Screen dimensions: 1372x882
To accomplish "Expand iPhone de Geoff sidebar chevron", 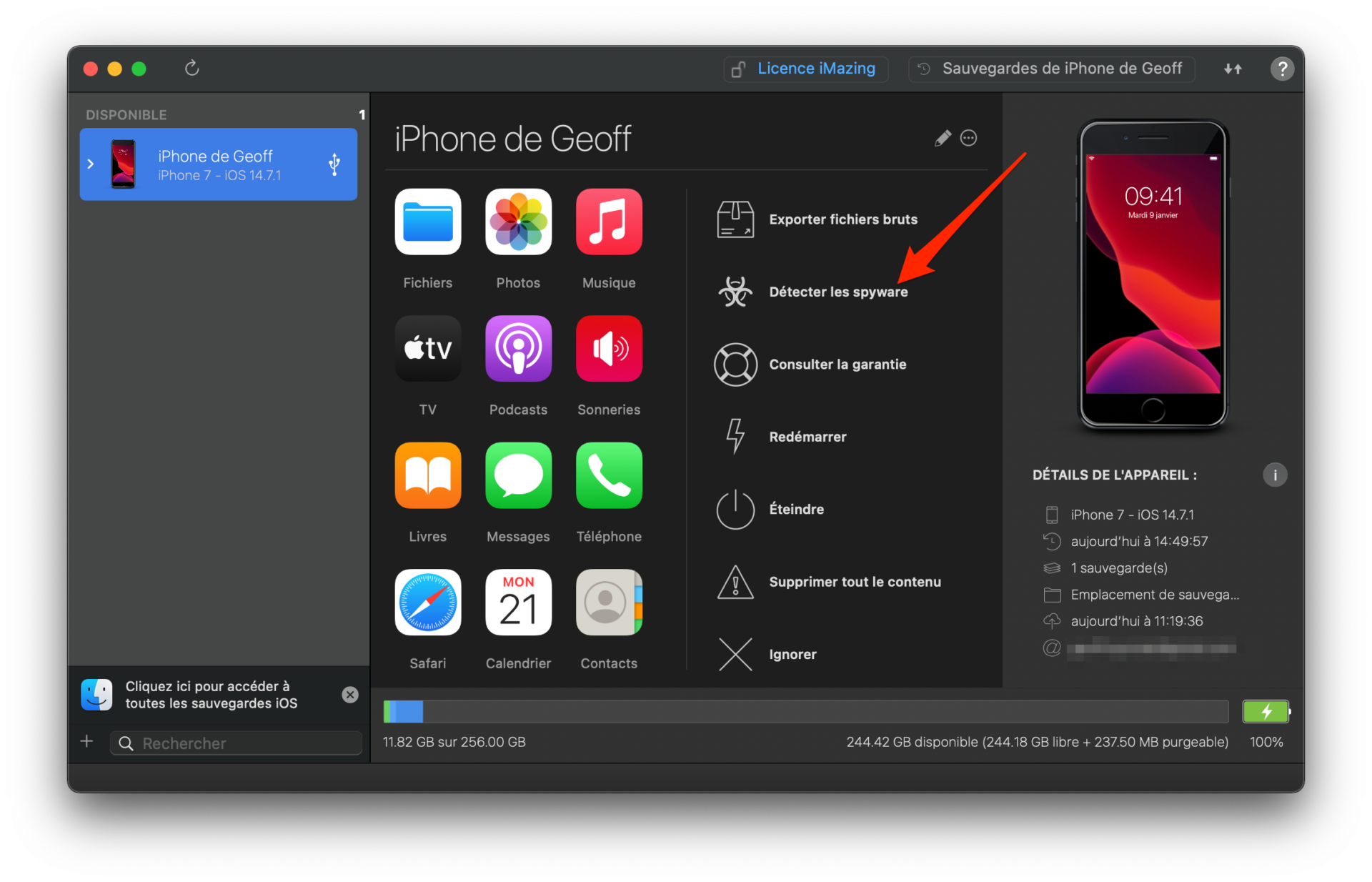I will pos(90,164).
